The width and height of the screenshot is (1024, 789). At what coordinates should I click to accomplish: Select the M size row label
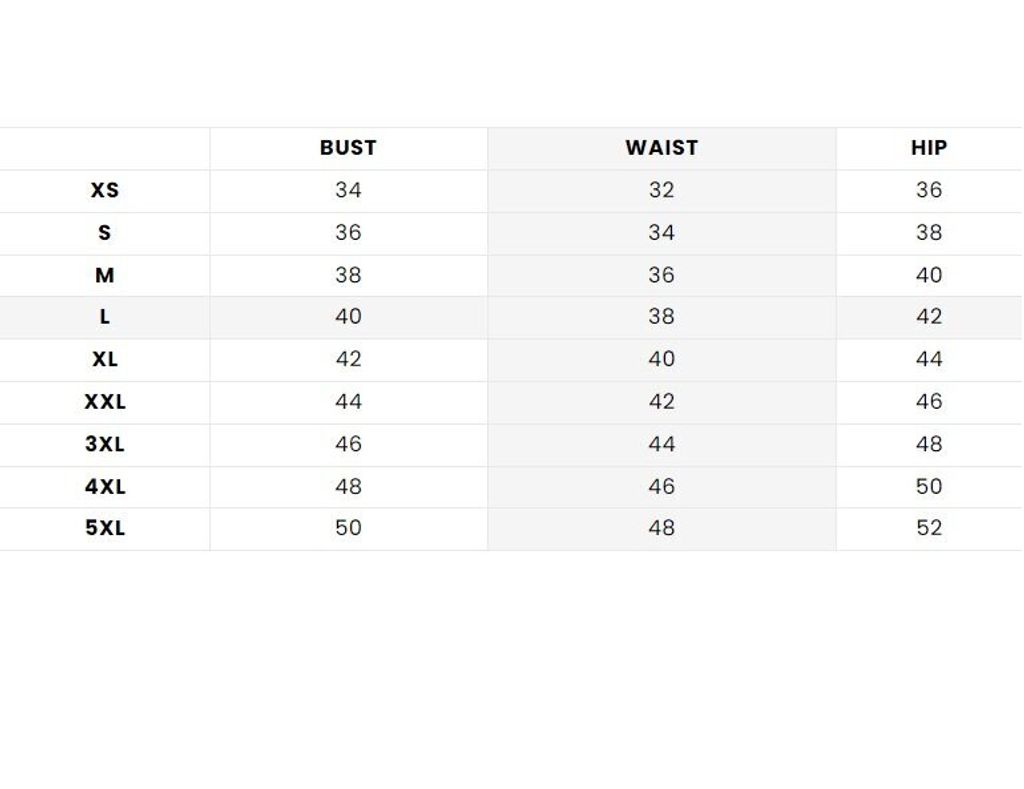[x=104, y=275]
